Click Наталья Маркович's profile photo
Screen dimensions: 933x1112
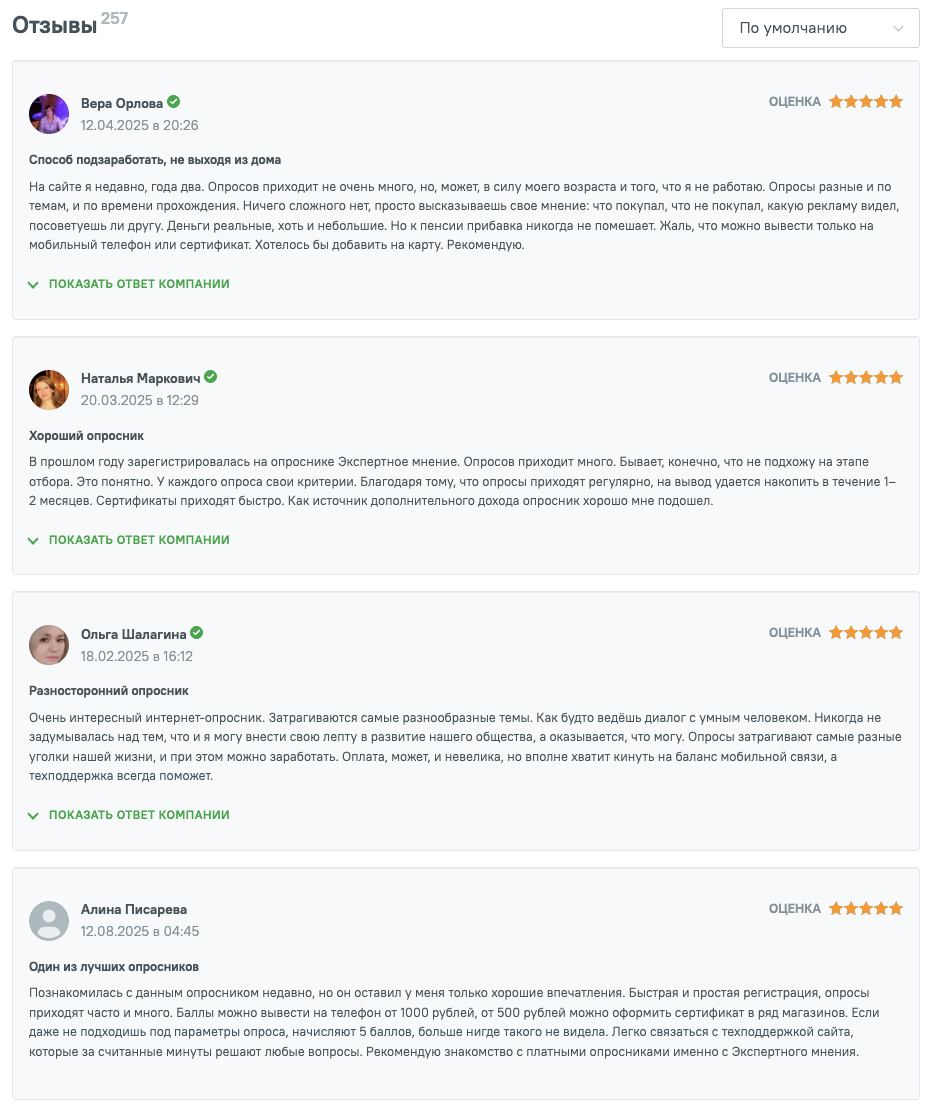[x=49, y=390]
